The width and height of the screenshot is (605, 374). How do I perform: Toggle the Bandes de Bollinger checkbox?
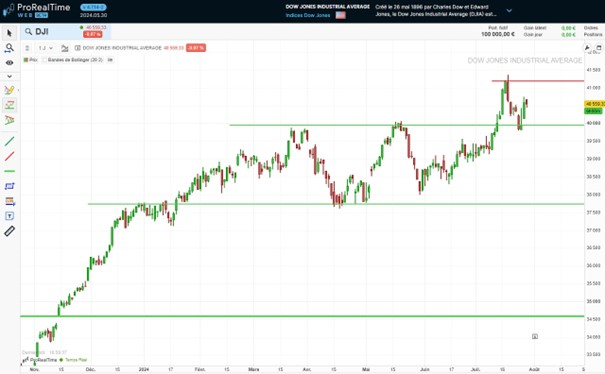[x=44, y=60]
